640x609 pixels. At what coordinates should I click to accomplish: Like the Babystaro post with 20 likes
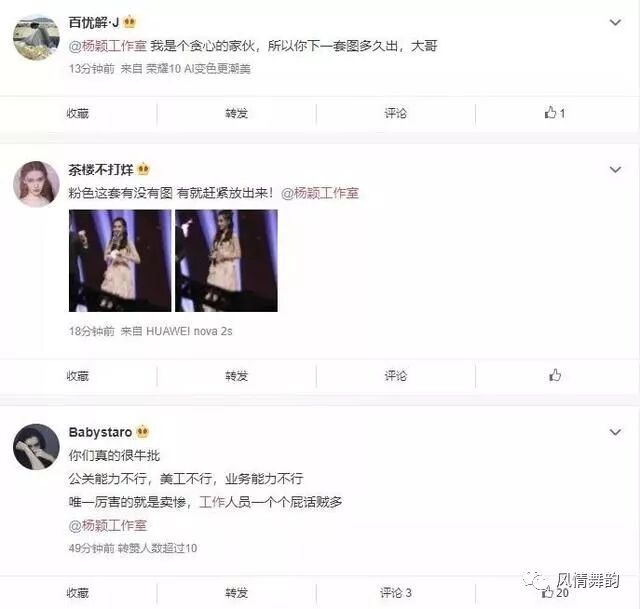coord(555,592)
